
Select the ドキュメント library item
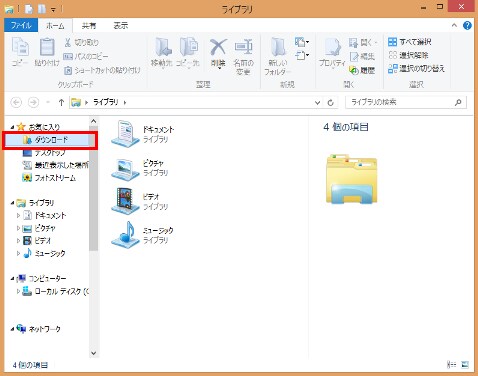pos(143,134)
